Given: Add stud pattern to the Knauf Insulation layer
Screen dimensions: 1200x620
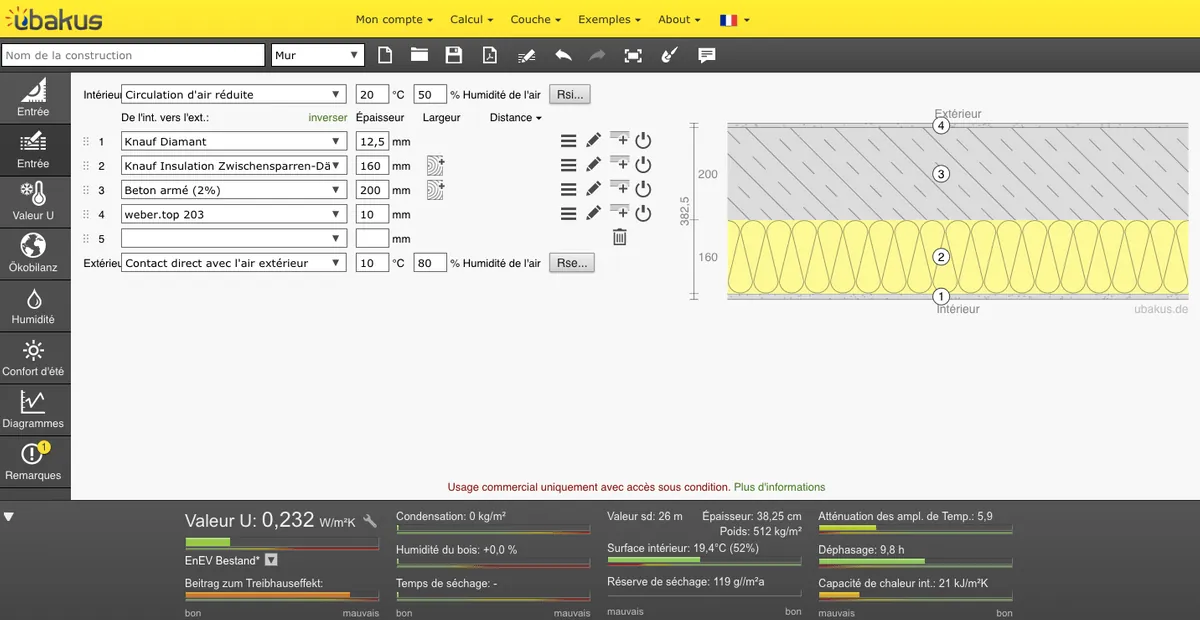Looking at the screenshot, I should (435, 165).
